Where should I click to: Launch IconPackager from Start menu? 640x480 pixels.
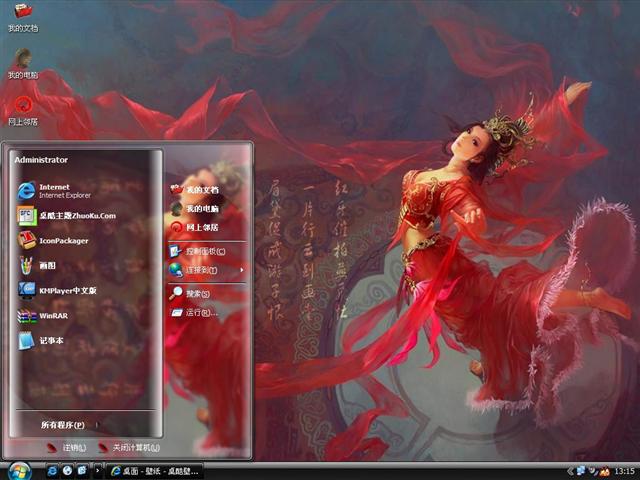53,240
